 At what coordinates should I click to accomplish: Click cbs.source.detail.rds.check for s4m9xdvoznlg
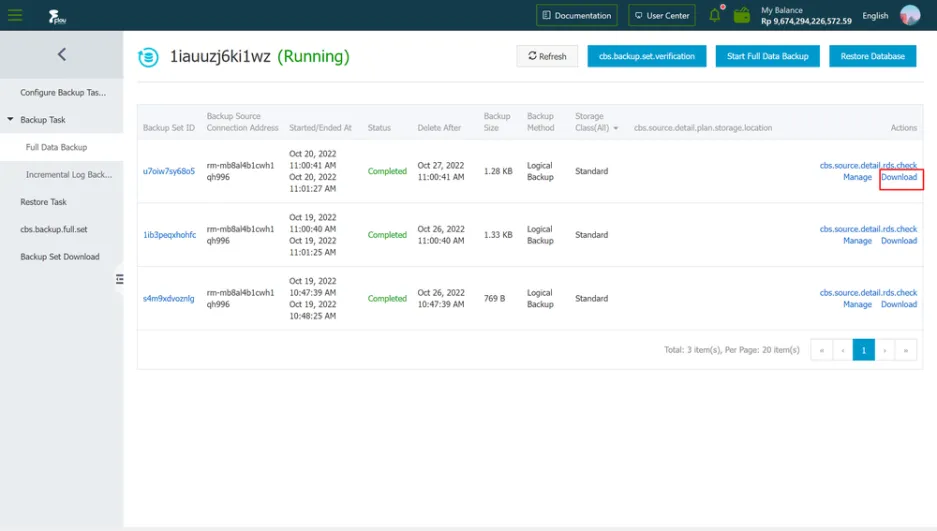[x=868, y=293]
